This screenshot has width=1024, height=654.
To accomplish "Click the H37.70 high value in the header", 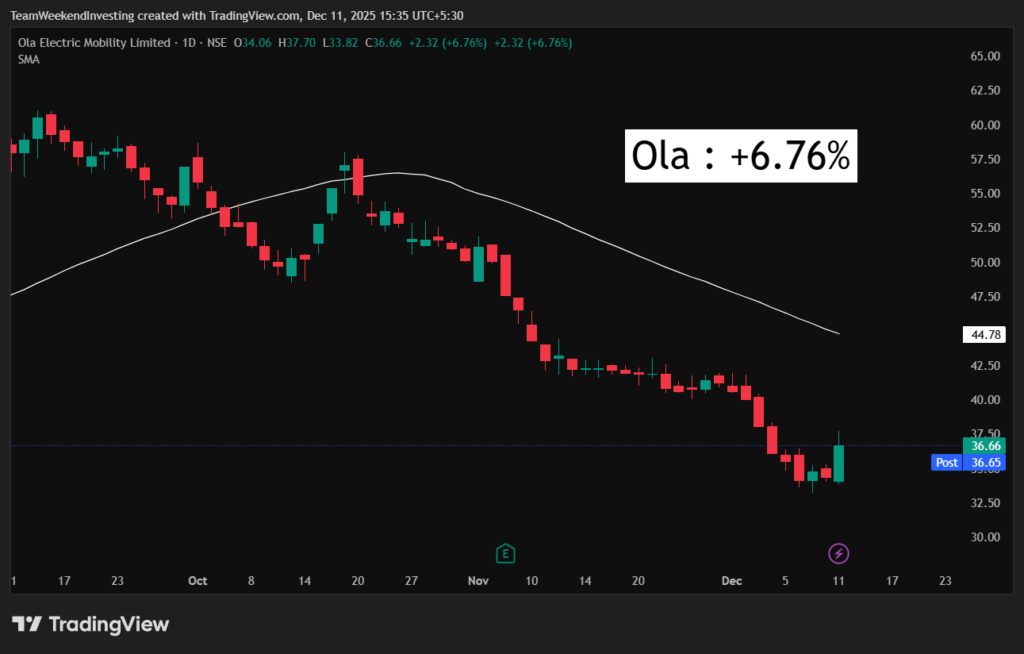I will [x=299, y=43].
